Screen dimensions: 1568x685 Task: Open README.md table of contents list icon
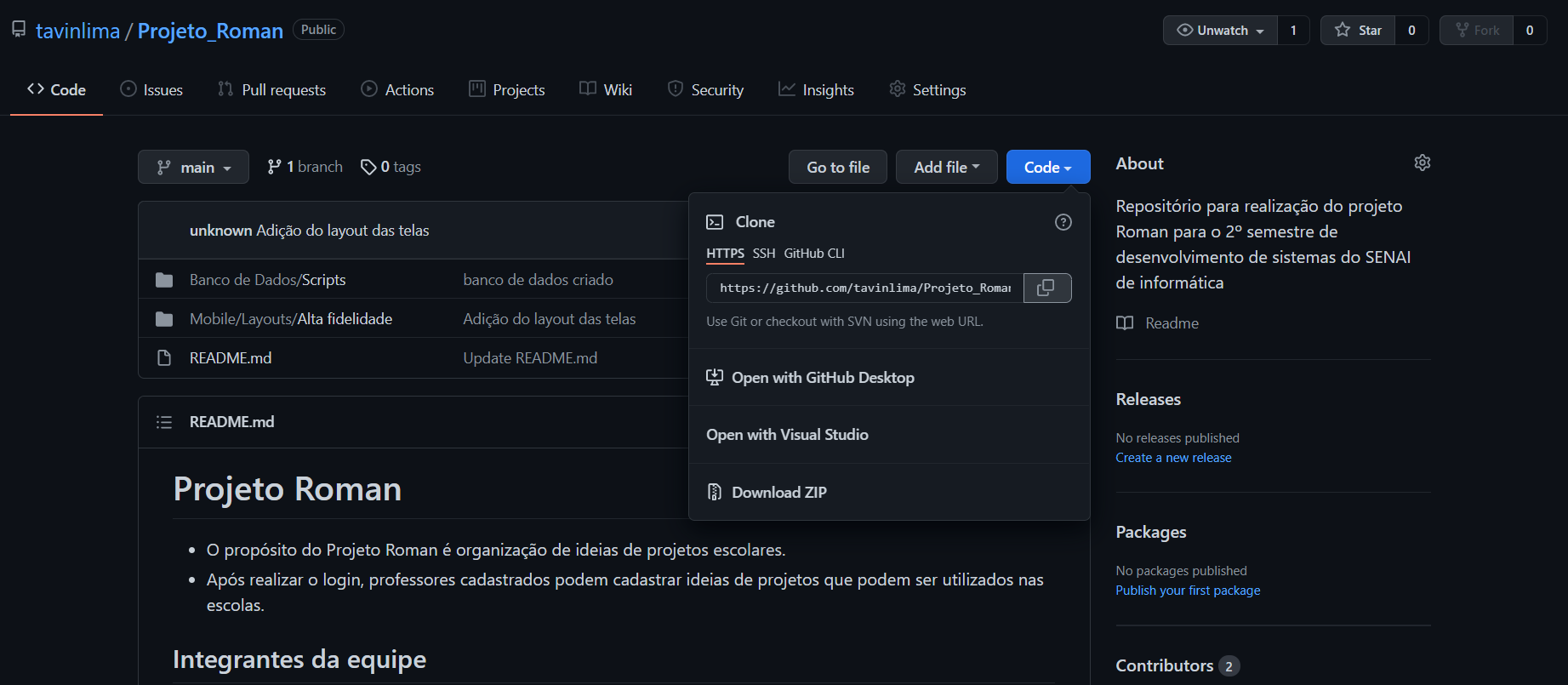click(x=164, y=422)
